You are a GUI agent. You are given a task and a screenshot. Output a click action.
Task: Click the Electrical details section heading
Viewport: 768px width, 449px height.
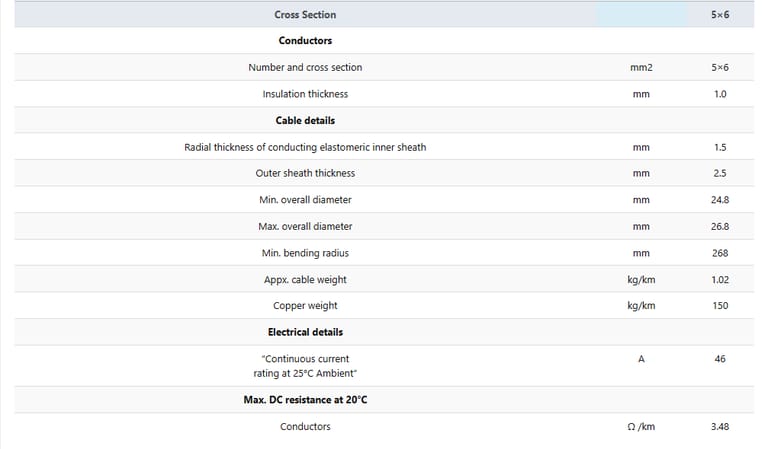click(305, 332)
